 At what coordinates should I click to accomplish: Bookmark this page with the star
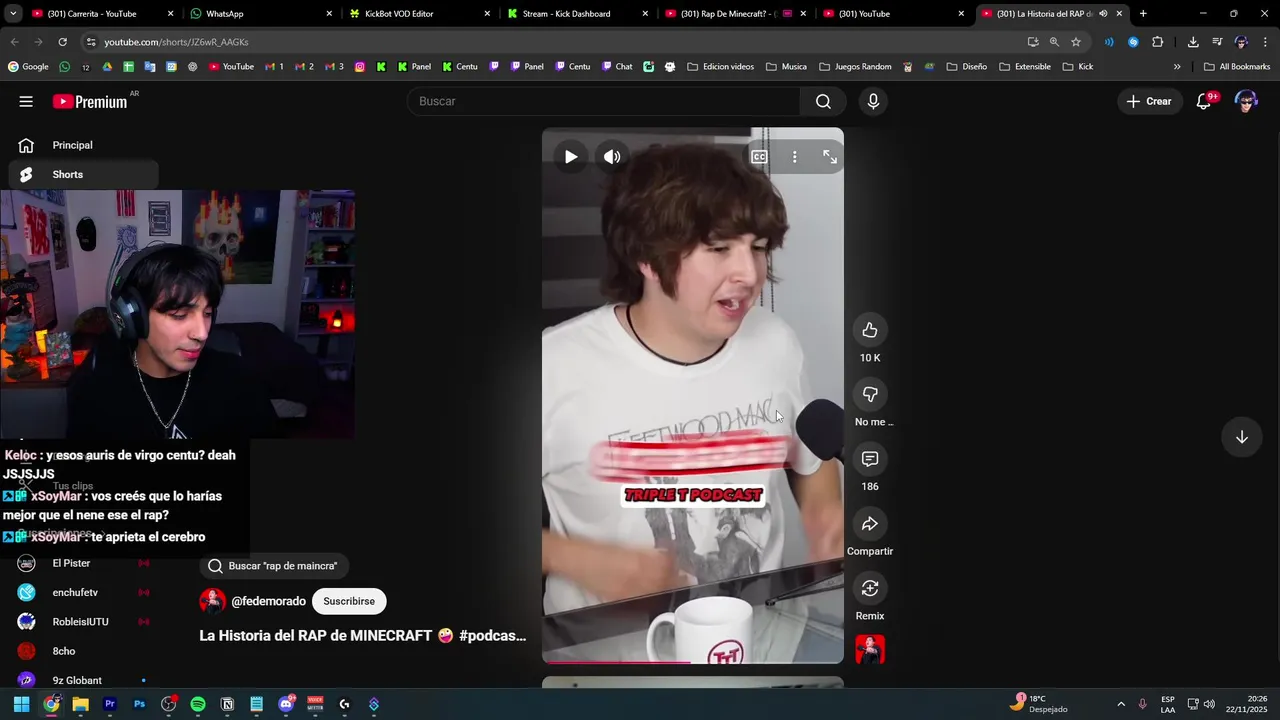point(1076,42)
